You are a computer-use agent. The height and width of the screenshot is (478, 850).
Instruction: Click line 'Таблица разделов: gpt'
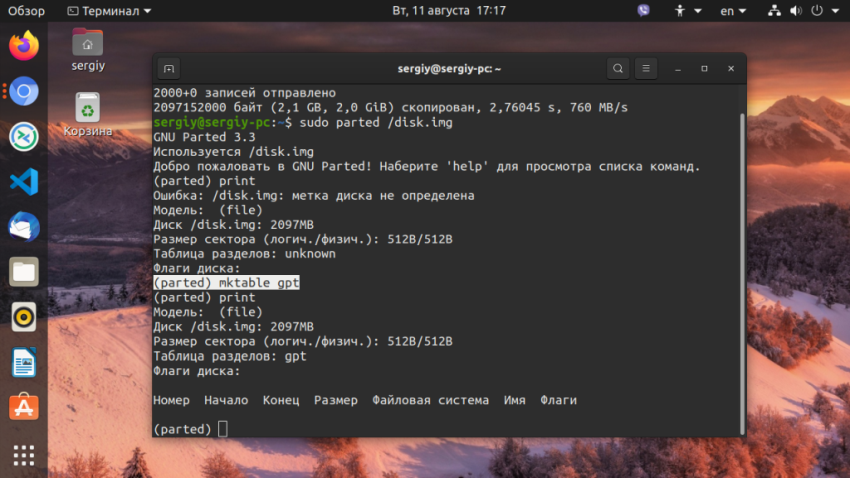coord(229,356)
